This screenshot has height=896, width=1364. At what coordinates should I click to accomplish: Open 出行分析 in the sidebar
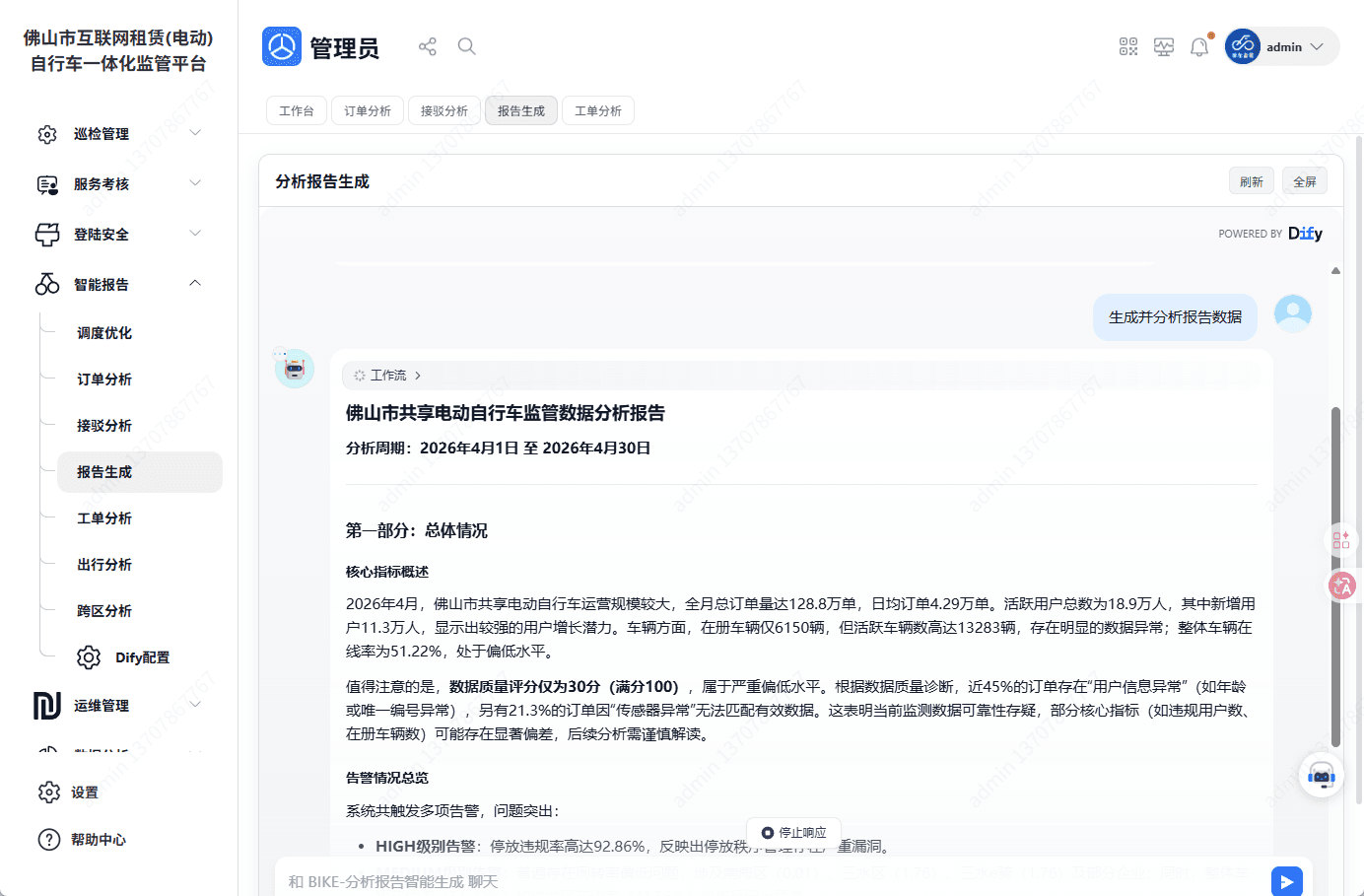[x=104, y=565]
